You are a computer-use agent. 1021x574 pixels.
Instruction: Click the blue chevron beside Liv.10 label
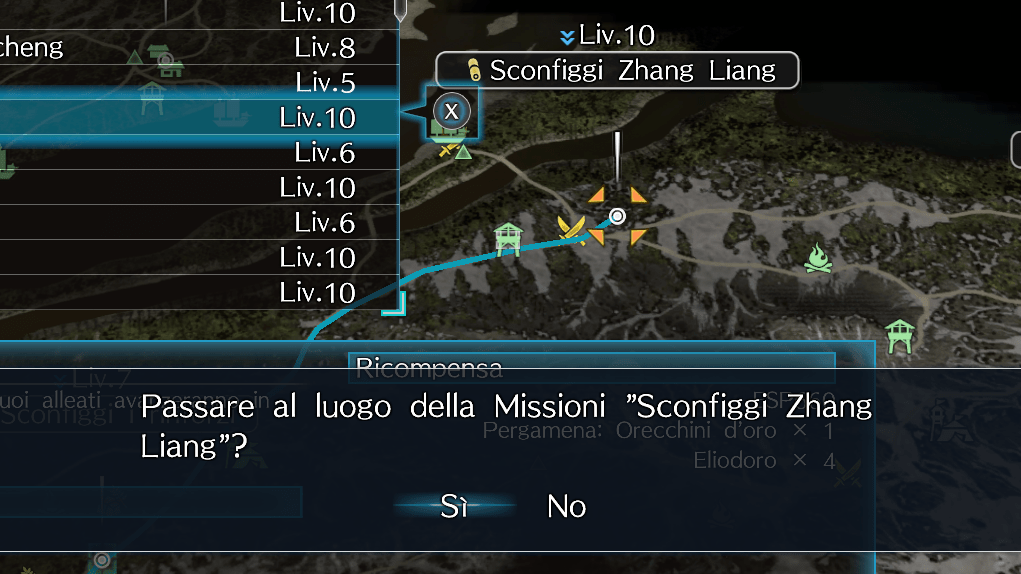click(x=567, y=37)
